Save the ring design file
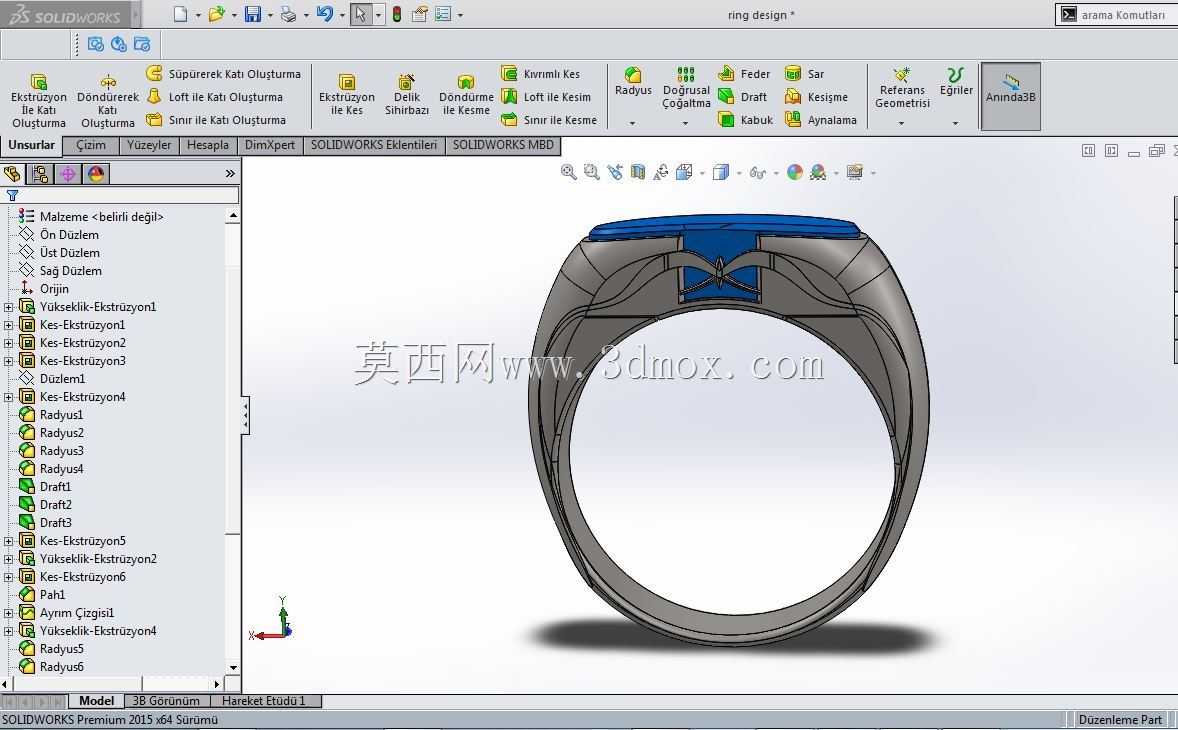The height and width of the screenshot is (730, 1178). (252, 14)
